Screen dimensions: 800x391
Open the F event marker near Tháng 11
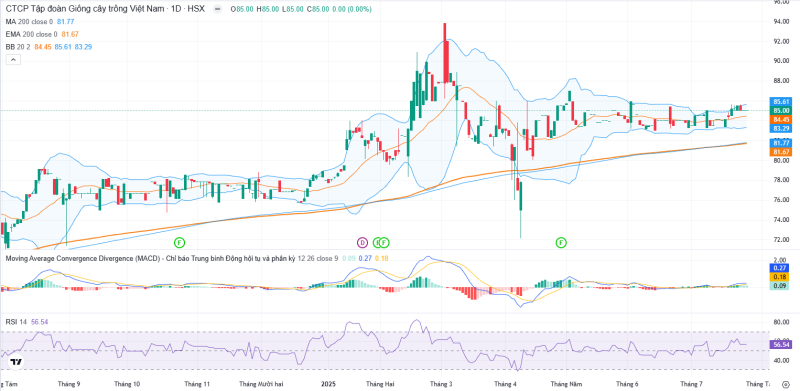tap(179, 242)
